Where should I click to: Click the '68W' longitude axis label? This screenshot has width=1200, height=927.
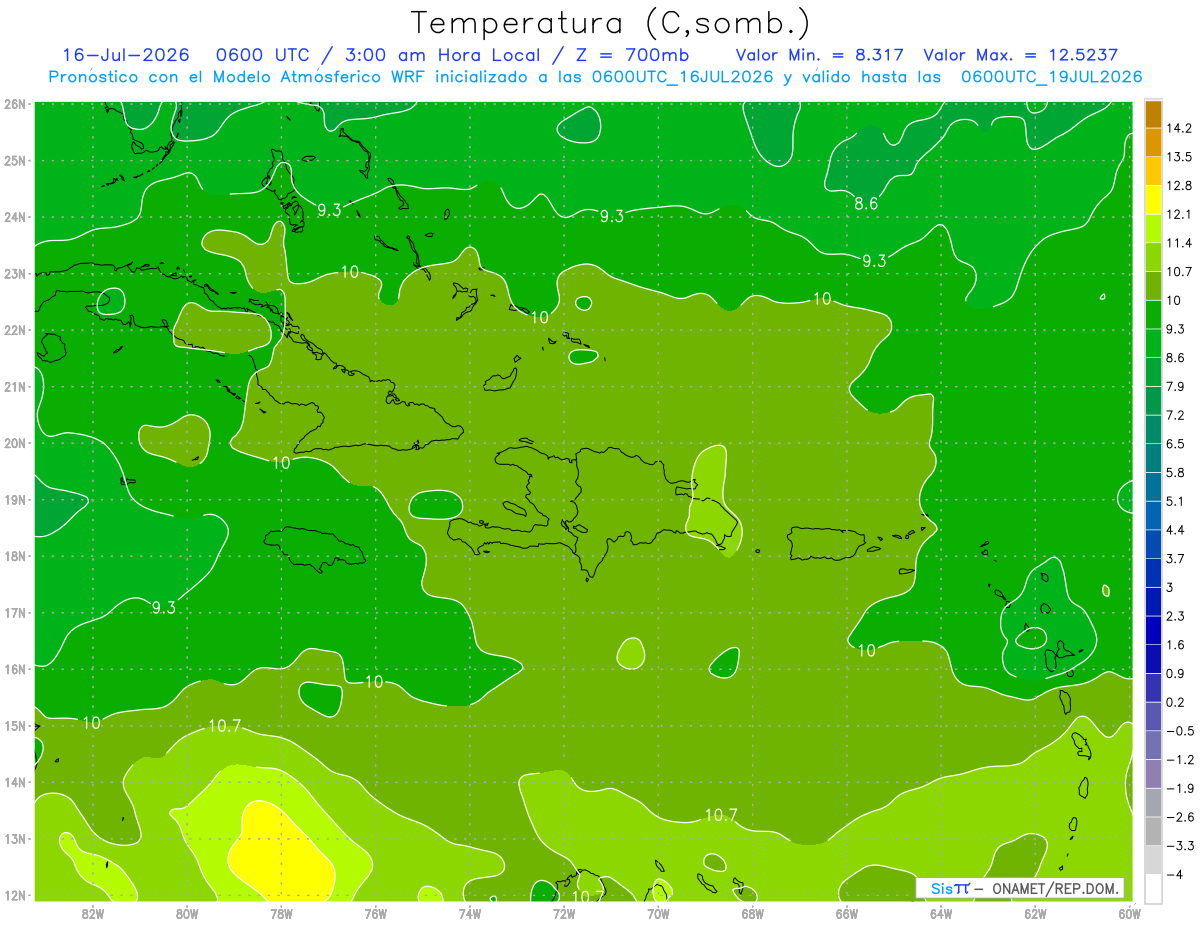pos(753,913)
